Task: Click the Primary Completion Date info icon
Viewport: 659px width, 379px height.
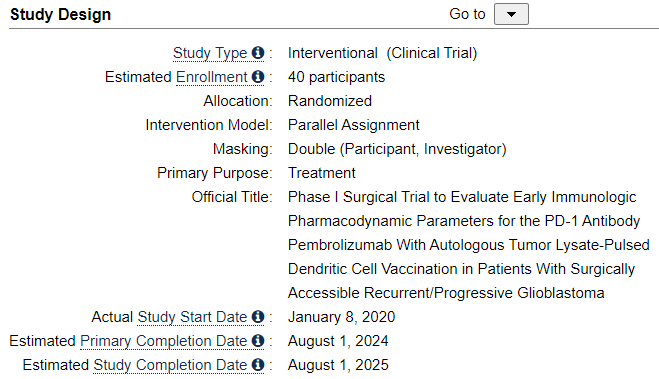Action: (x=258, y=341)
